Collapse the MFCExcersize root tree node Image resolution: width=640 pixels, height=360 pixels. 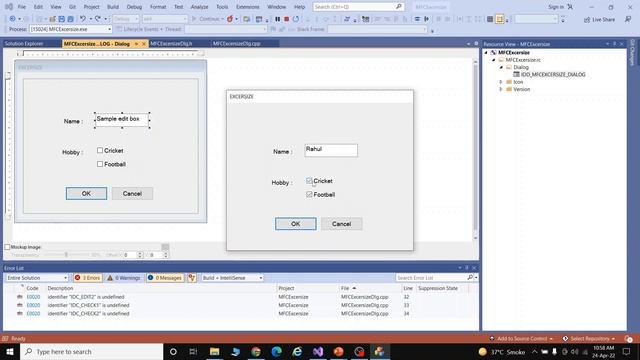click(x=486, y=53)
